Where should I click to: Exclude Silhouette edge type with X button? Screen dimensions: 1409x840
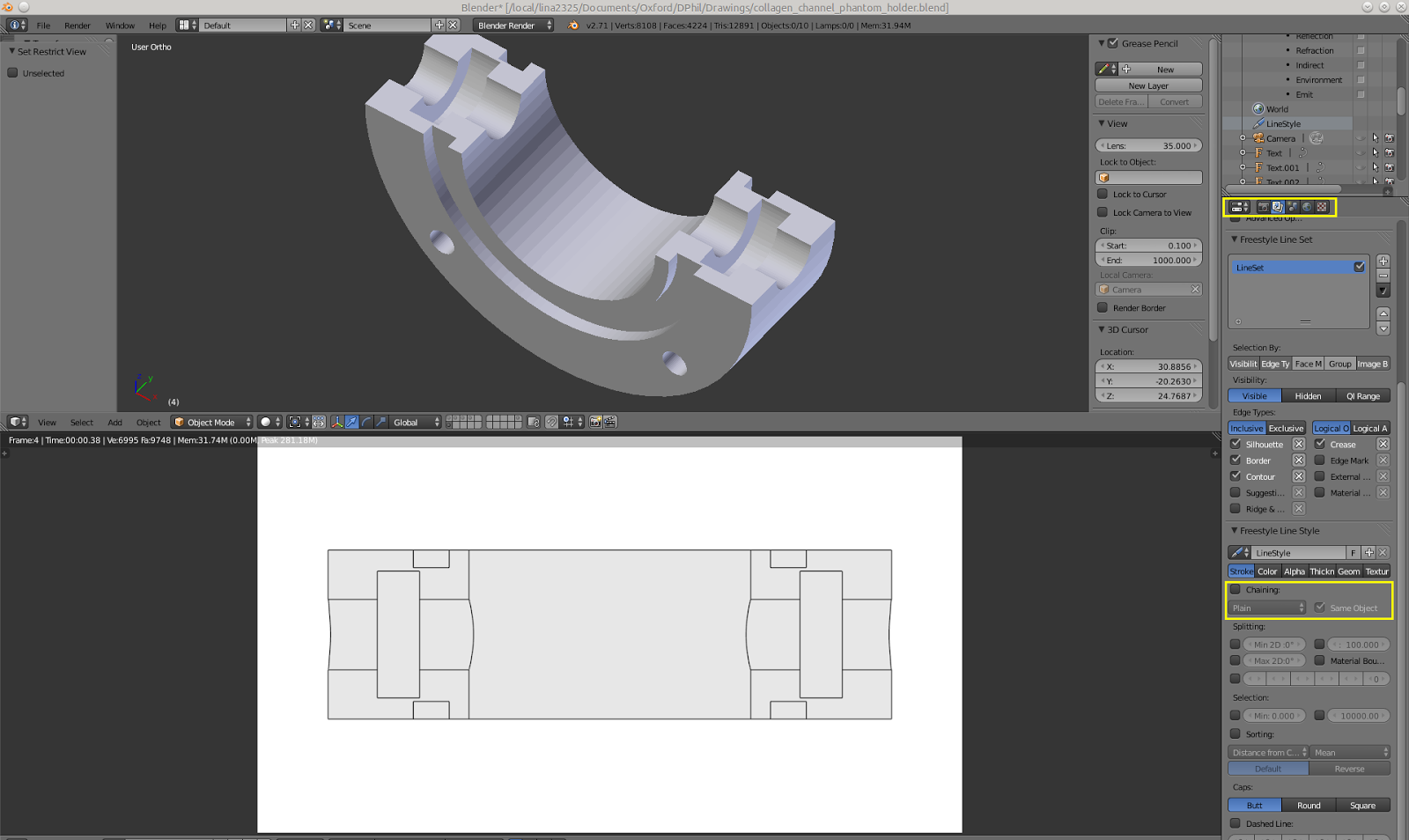[1298, 445]
